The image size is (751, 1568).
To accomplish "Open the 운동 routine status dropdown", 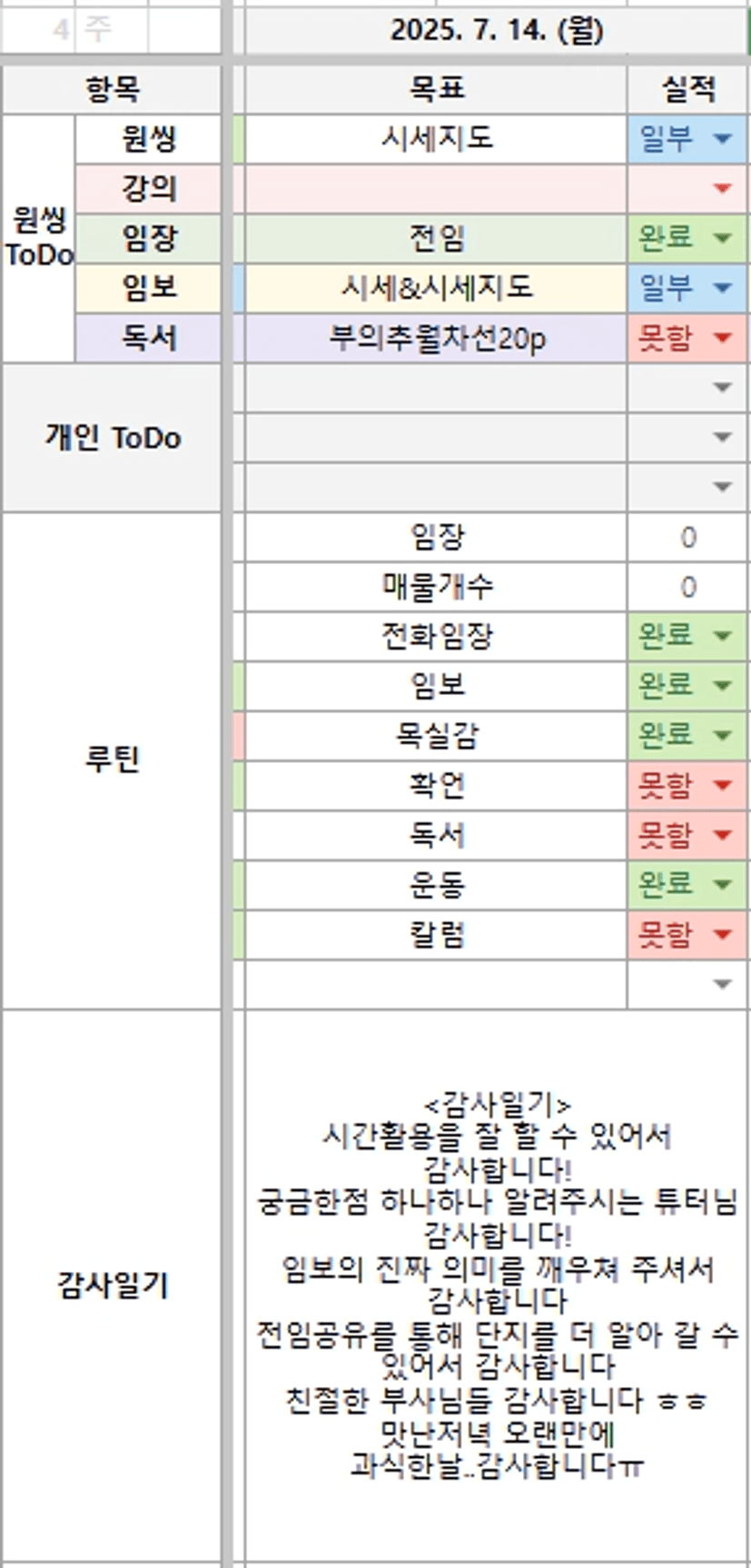I will click(723, 884).
